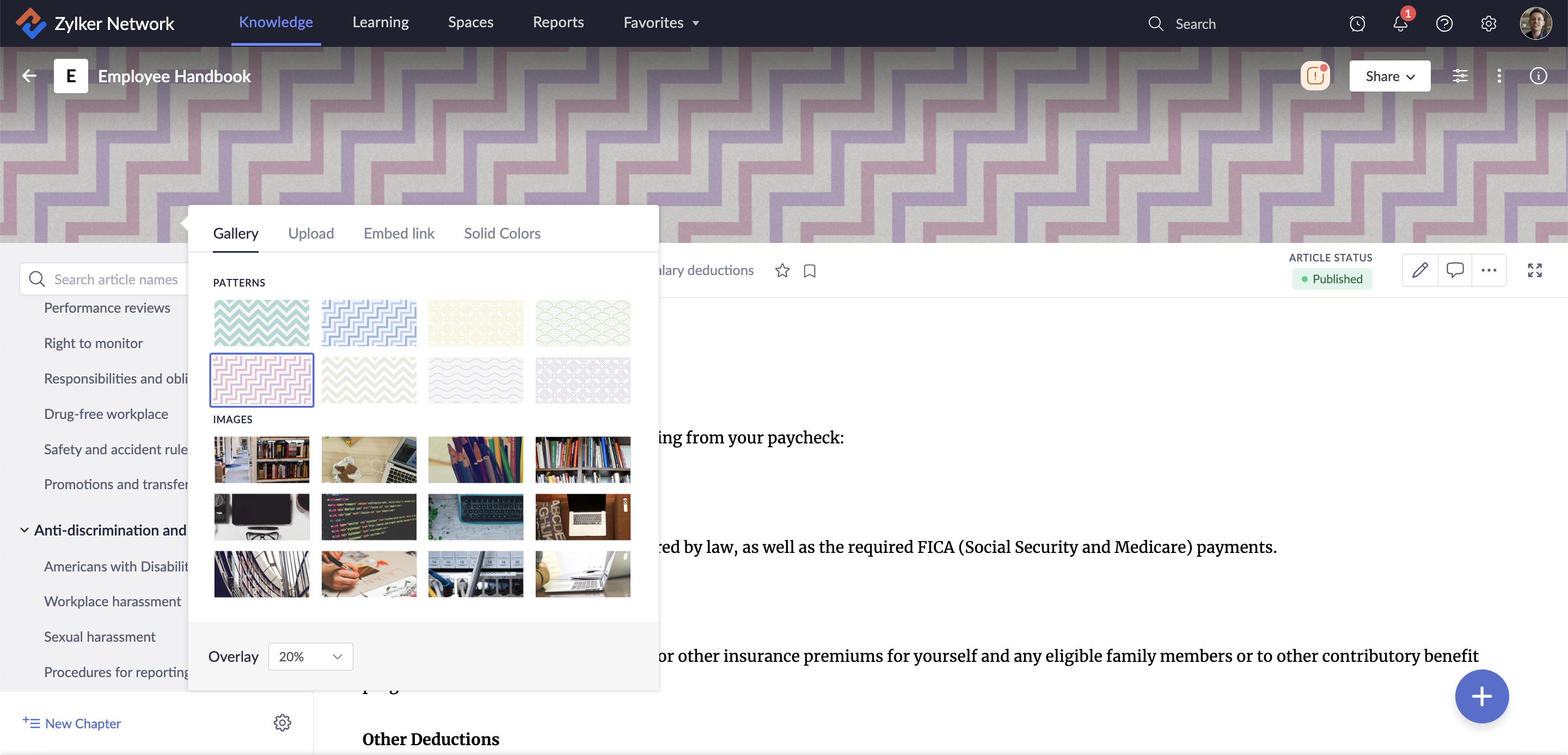Viewport: 1568px width, 755px height.
Task: Expand the Share dropdown button
Action: pos(1389,76)
